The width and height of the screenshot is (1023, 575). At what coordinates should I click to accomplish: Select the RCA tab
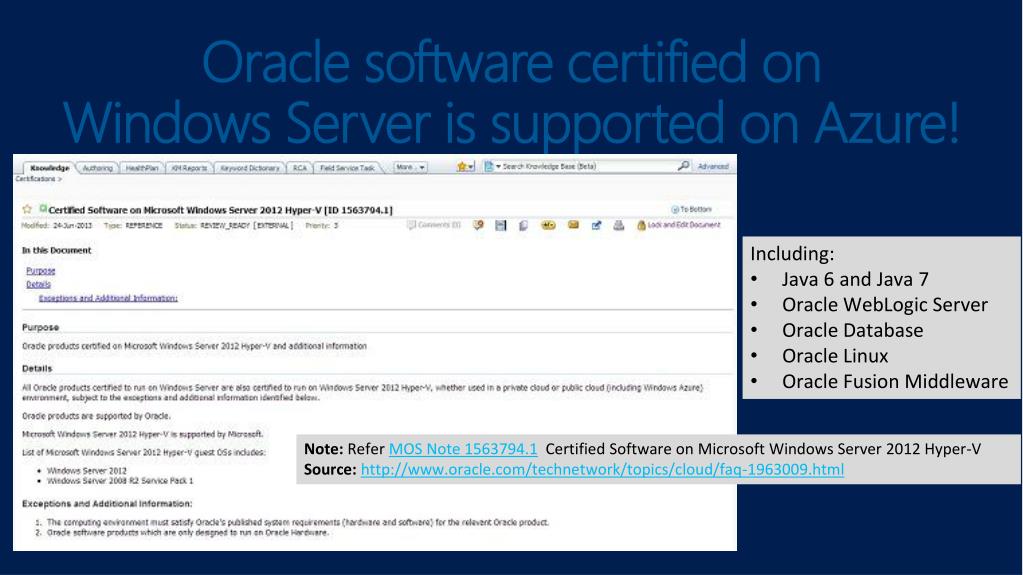(x=299, y=168)
